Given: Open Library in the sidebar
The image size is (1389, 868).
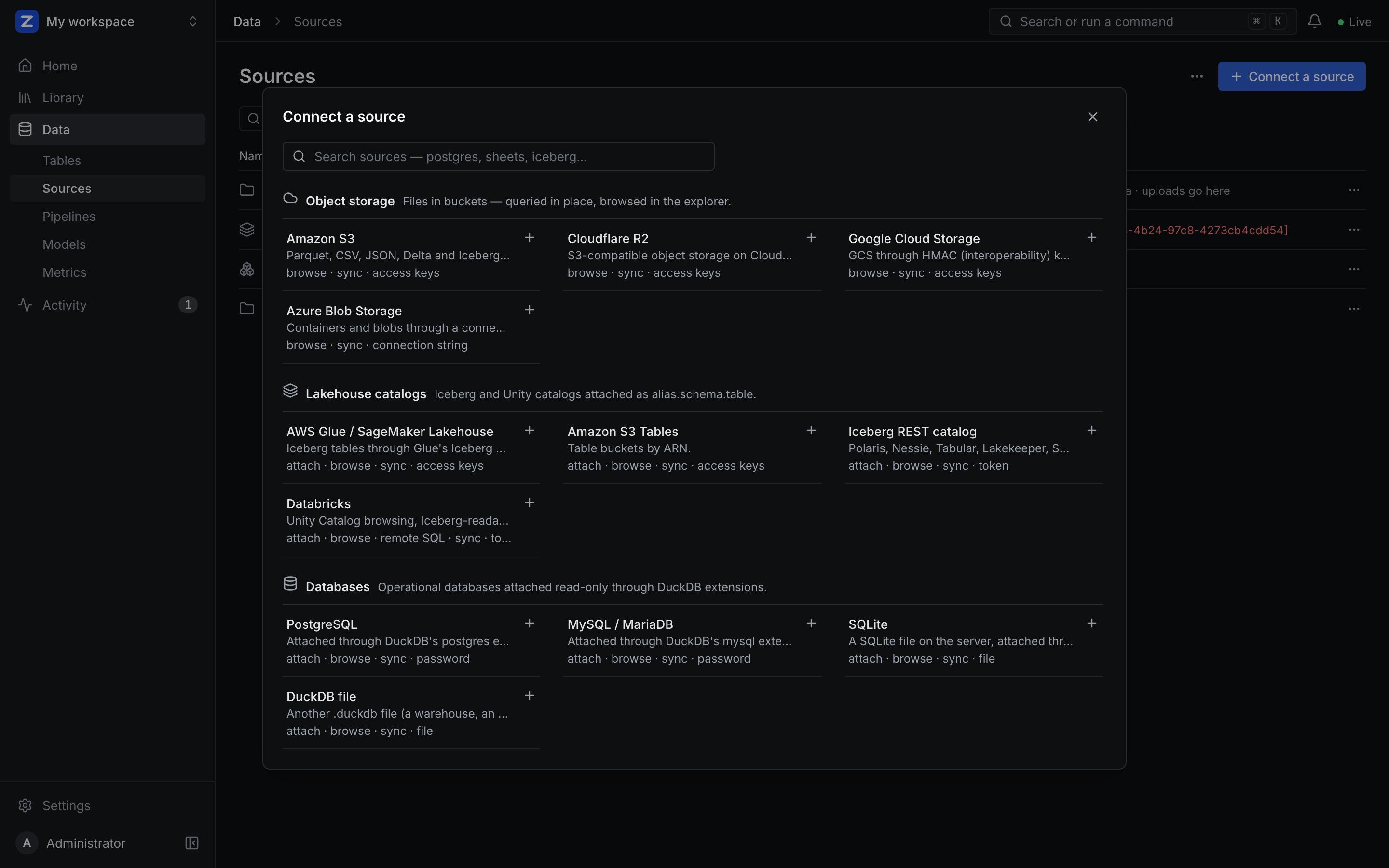Looking at the screenshot, I should [x=108, y=97].
